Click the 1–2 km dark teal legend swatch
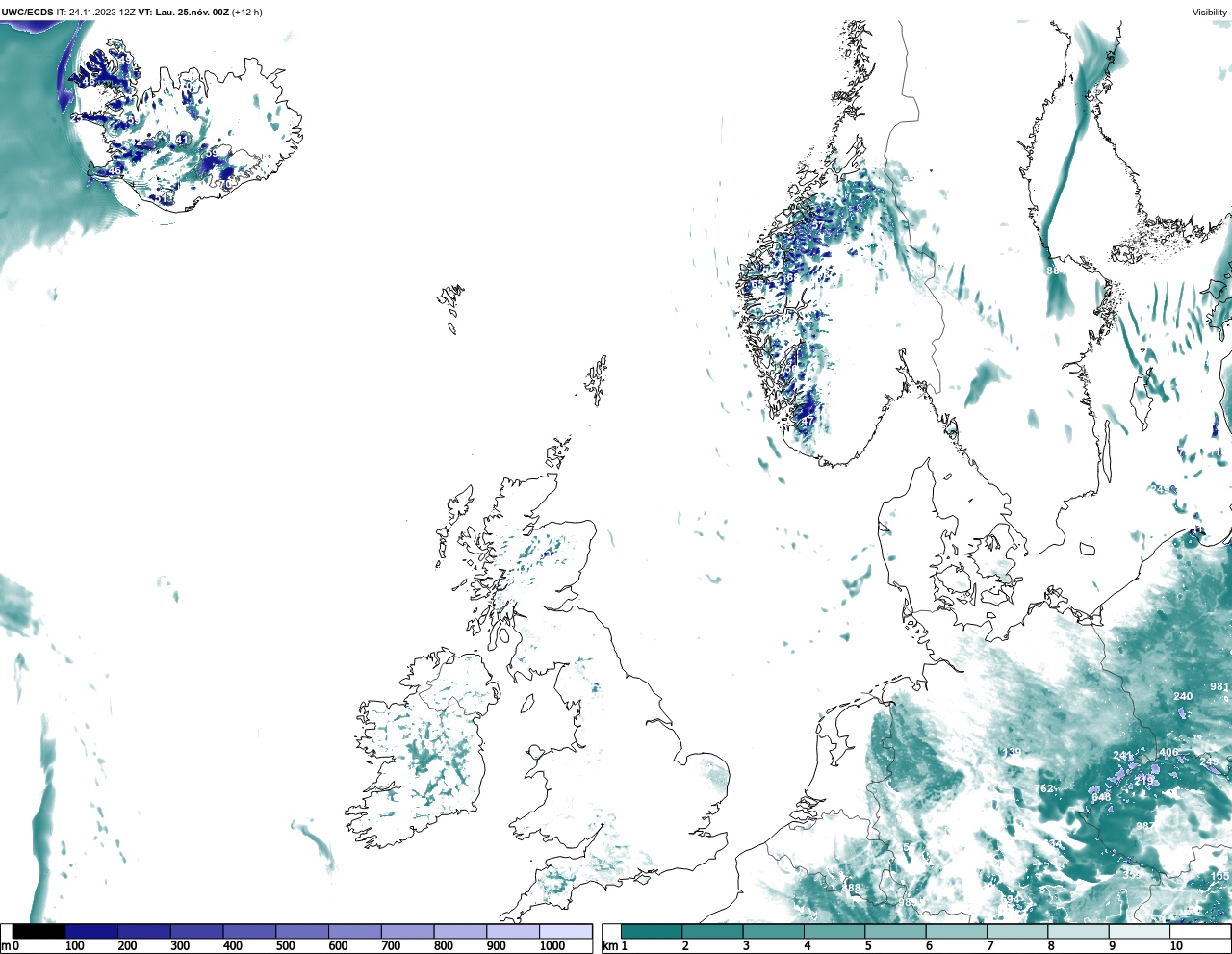Screen dimensions: 1232x954 click(652, 931)
